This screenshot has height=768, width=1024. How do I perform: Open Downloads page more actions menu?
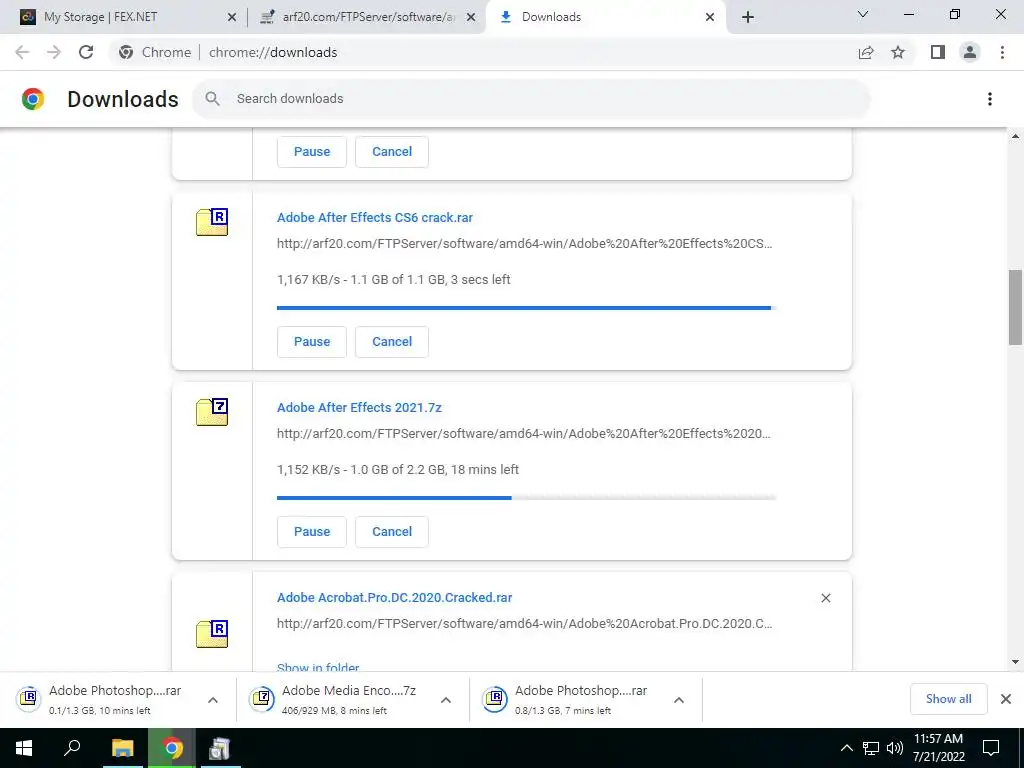990,99
